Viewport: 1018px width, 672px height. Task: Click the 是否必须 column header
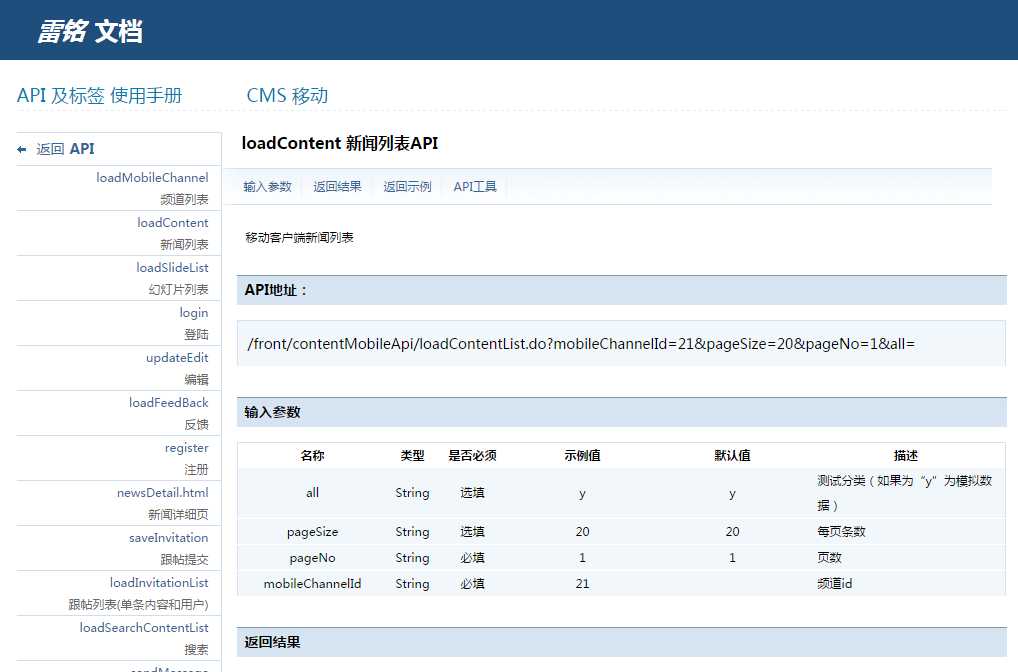click(x=472, y=456)
